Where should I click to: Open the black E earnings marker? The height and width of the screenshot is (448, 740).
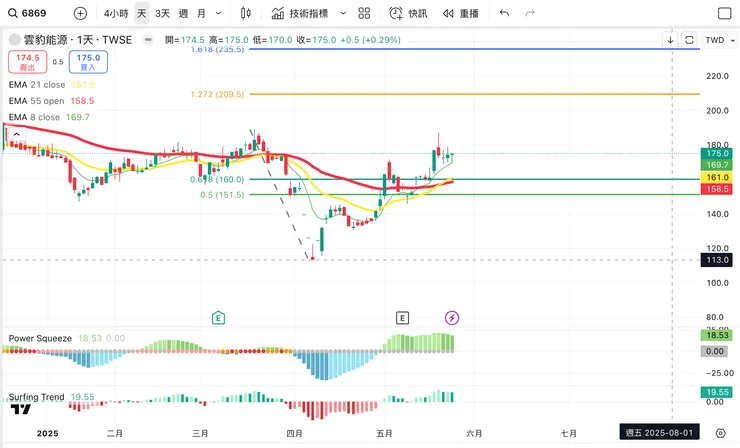click(x=402, y=318)
